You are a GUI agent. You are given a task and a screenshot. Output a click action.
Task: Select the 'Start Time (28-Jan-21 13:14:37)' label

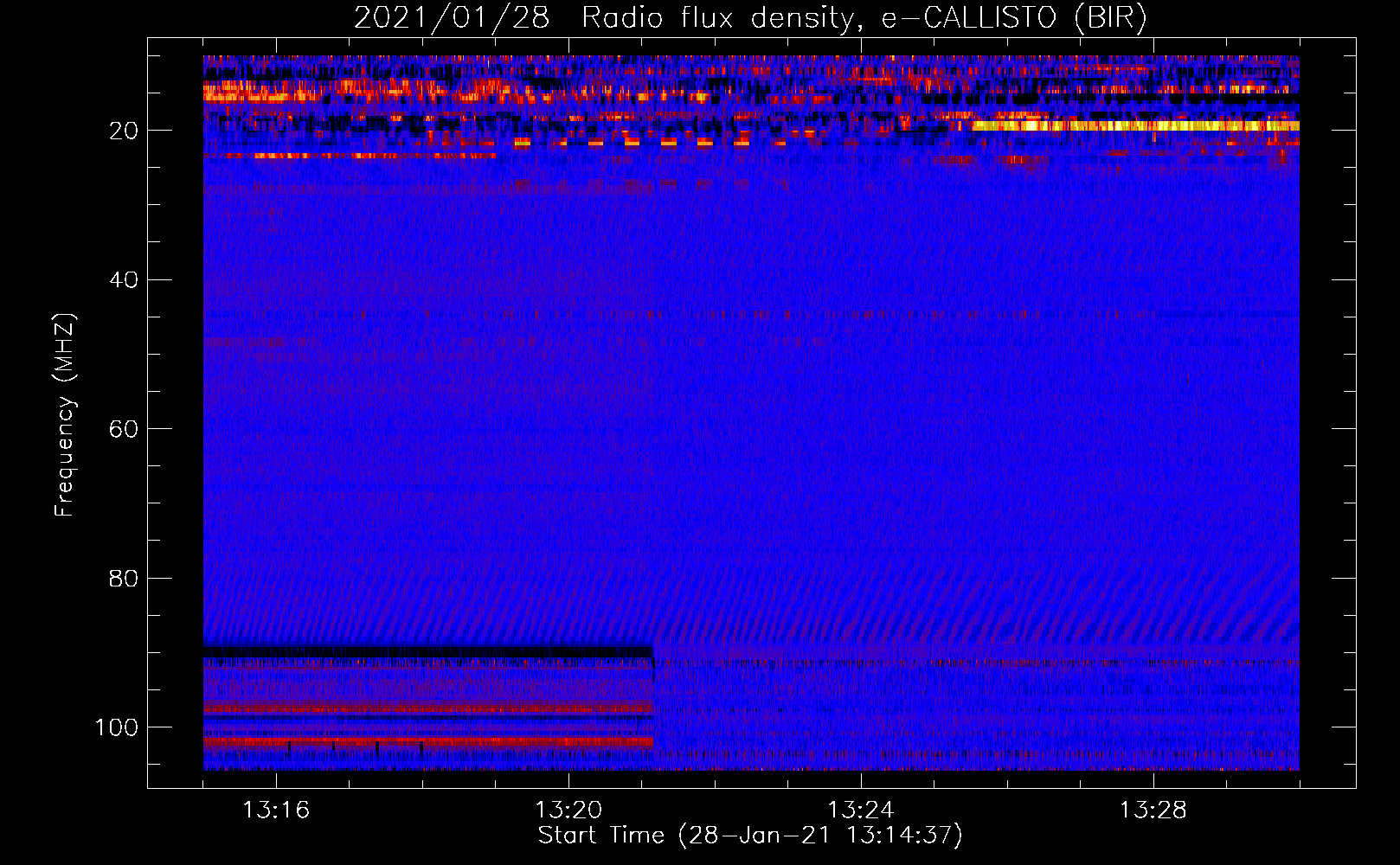[750, 836]
